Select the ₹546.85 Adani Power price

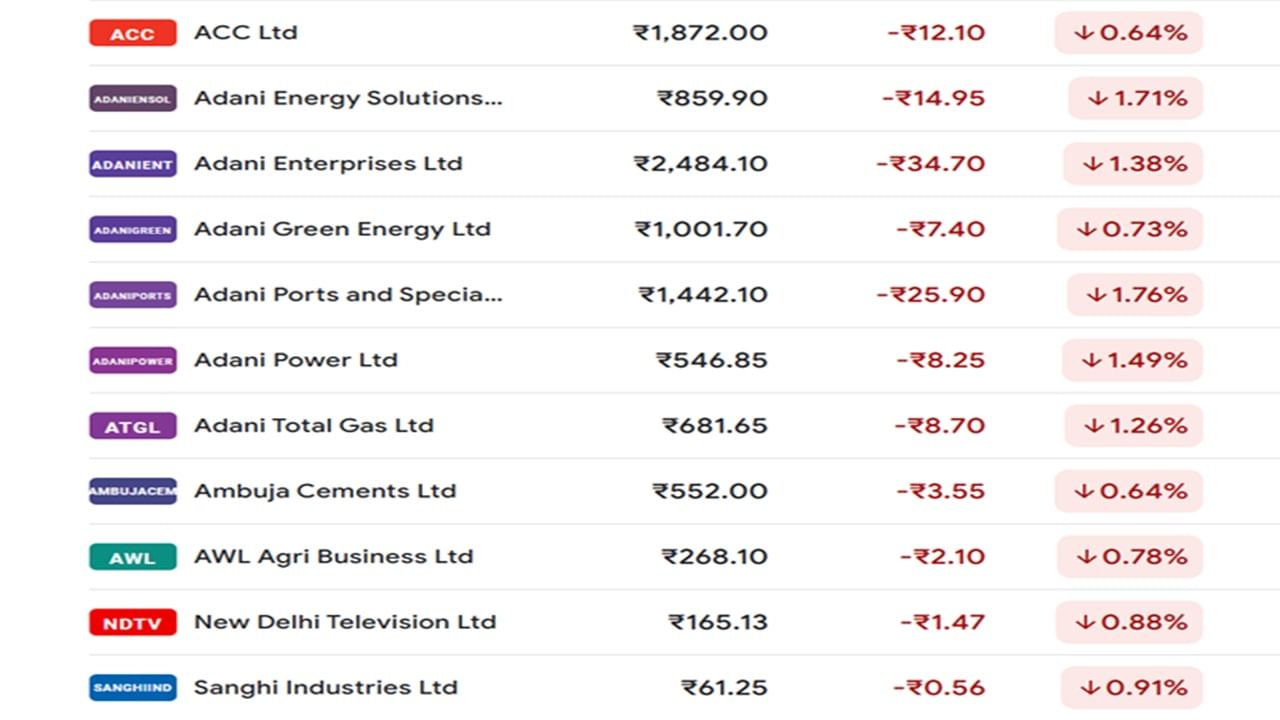(712, 360)
